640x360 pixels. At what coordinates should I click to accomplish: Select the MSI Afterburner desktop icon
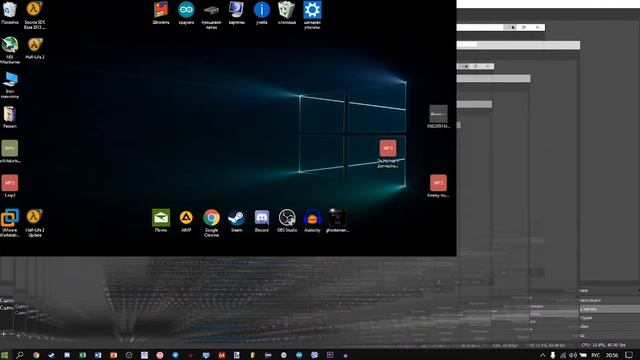(10, 50)
